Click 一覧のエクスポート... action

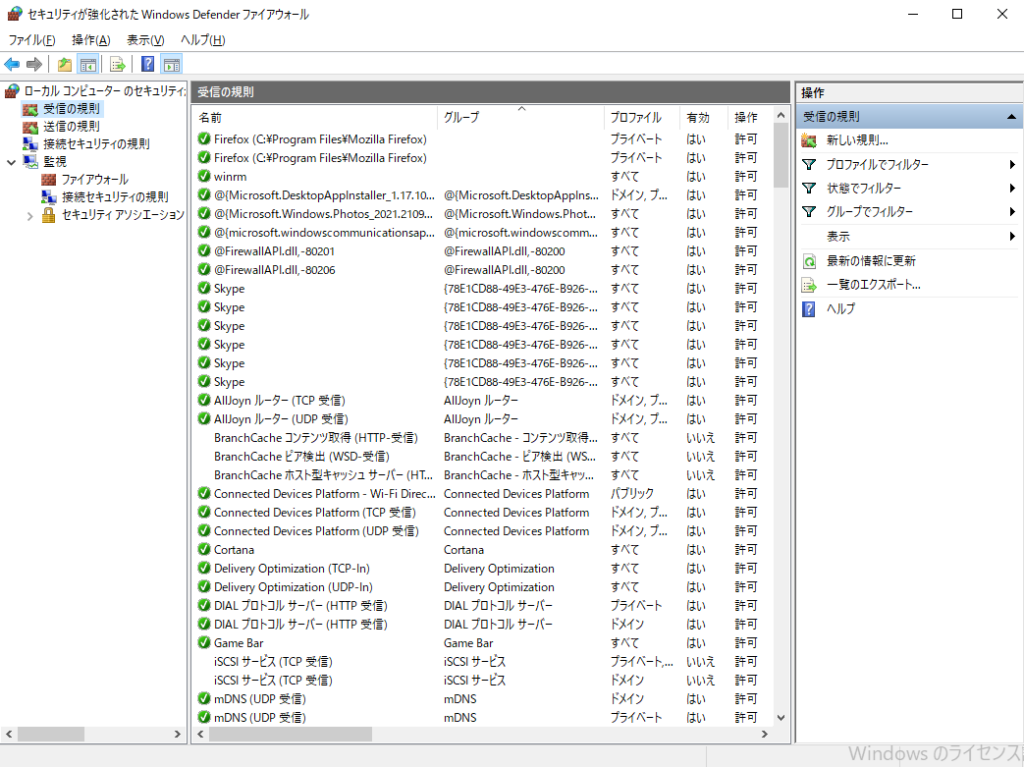click(x=874, y=286)
